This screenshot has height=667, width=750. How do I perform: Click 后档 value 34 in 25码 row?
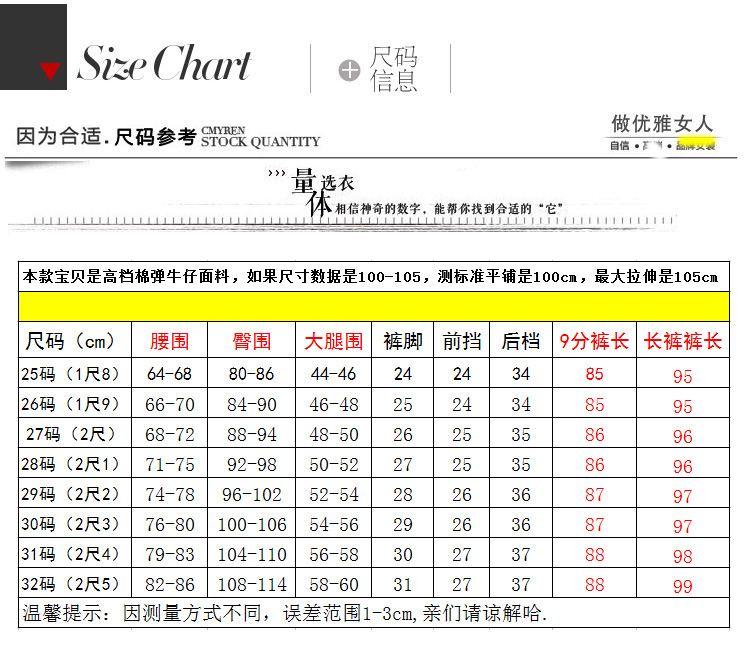coord(521,374)
